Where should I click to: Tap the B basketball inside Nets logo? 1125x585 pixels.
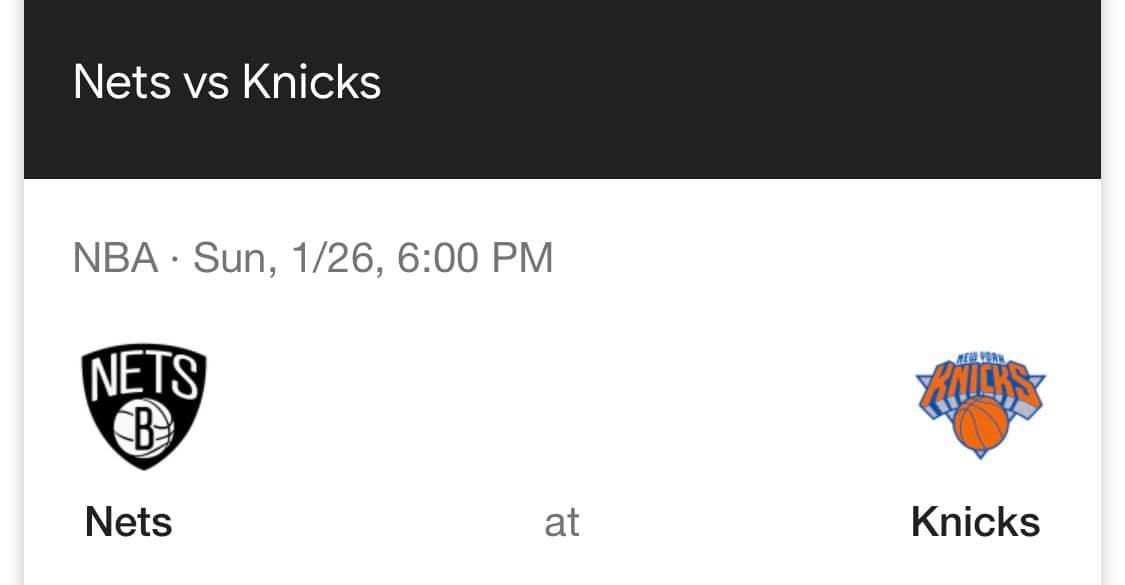[143, 429]
